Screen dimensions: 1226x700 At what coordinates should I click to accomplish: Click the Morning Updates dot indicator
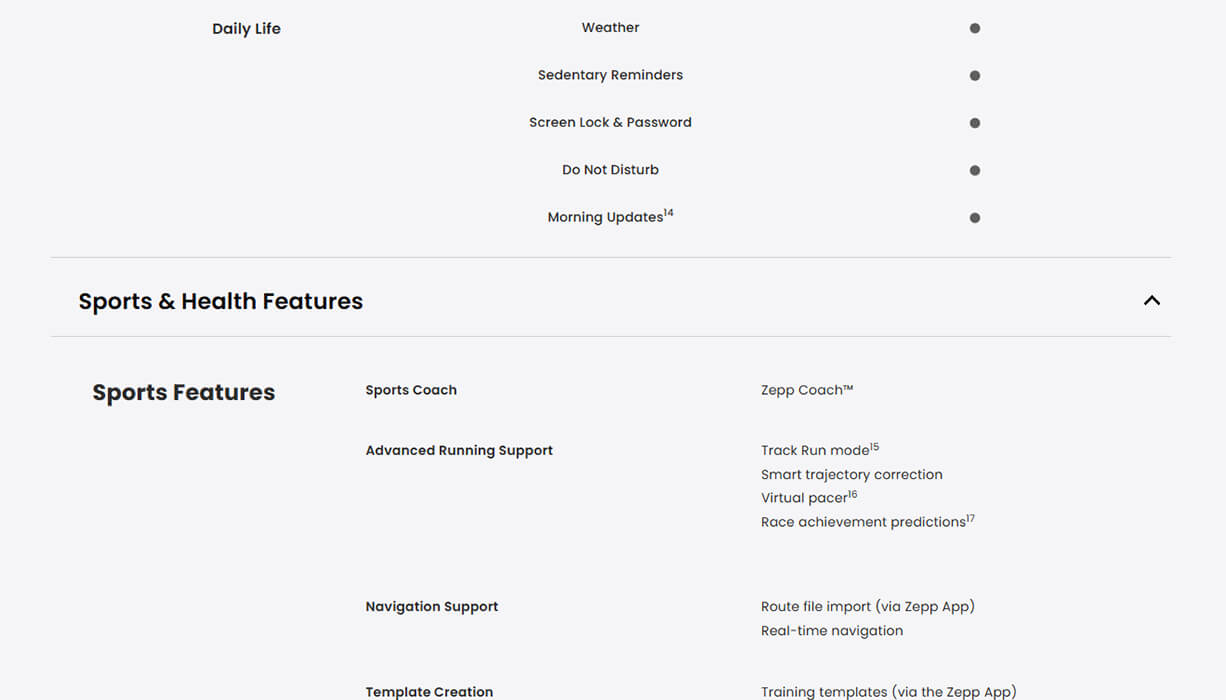point(975,217)
